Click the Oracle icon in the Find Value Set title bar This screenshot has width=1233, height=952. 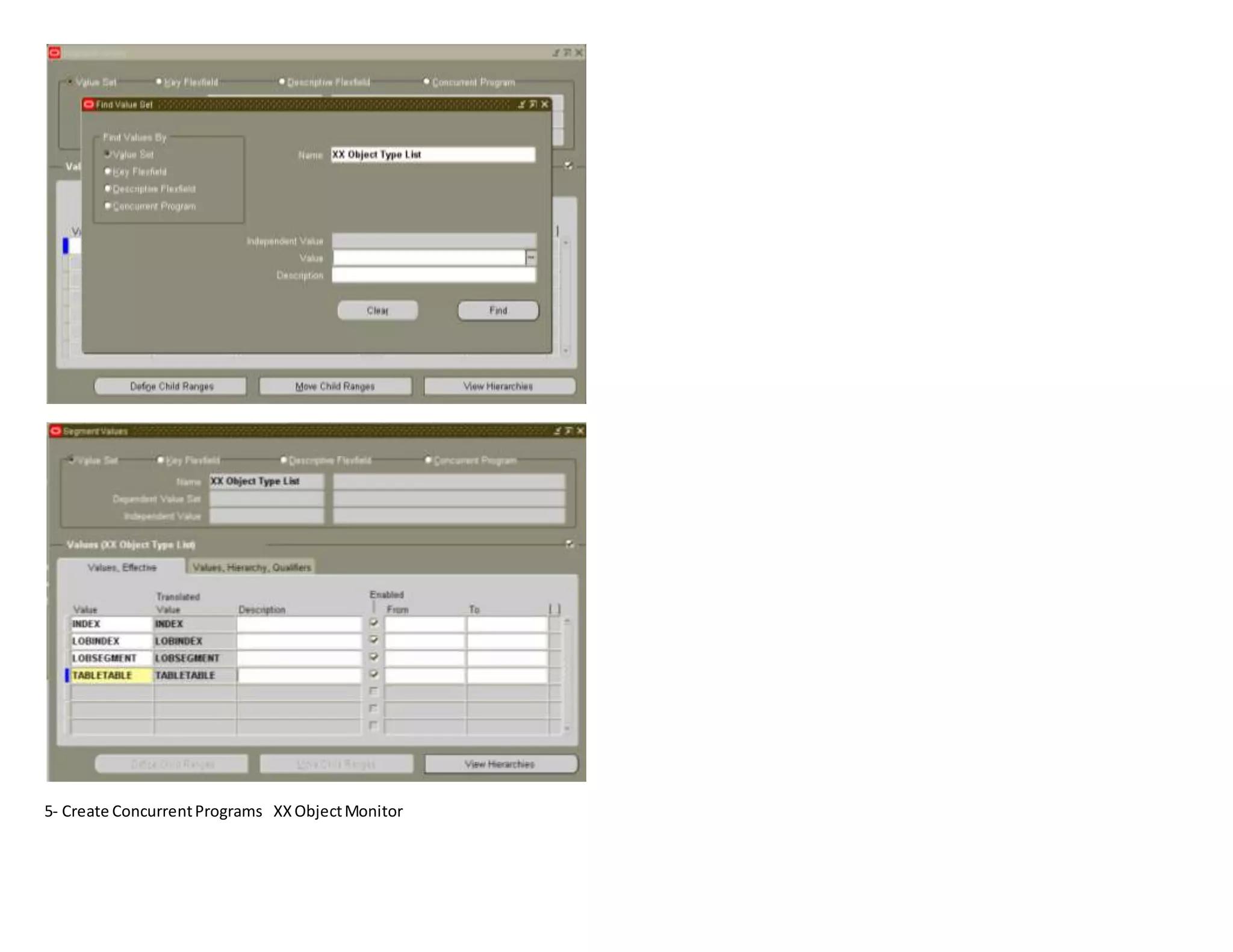click(89, 104)
